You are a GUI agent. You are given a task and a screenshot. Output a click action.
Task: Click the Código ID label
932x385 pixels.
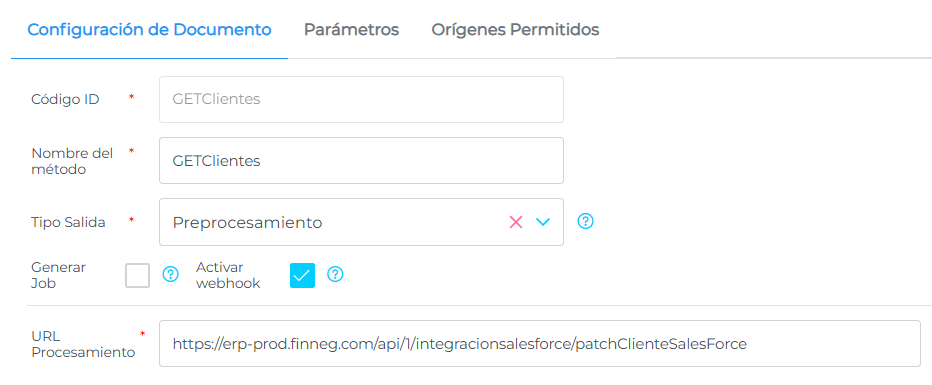[65, 99]
